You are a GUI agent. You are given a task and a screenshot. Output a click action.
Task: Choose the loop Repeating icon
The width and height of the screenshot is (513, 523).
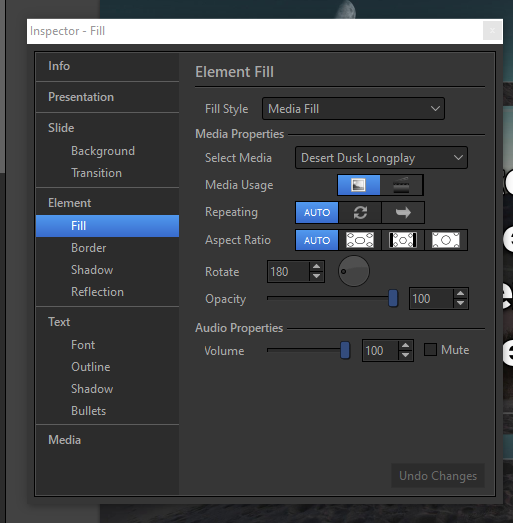[x=360, y=212]
